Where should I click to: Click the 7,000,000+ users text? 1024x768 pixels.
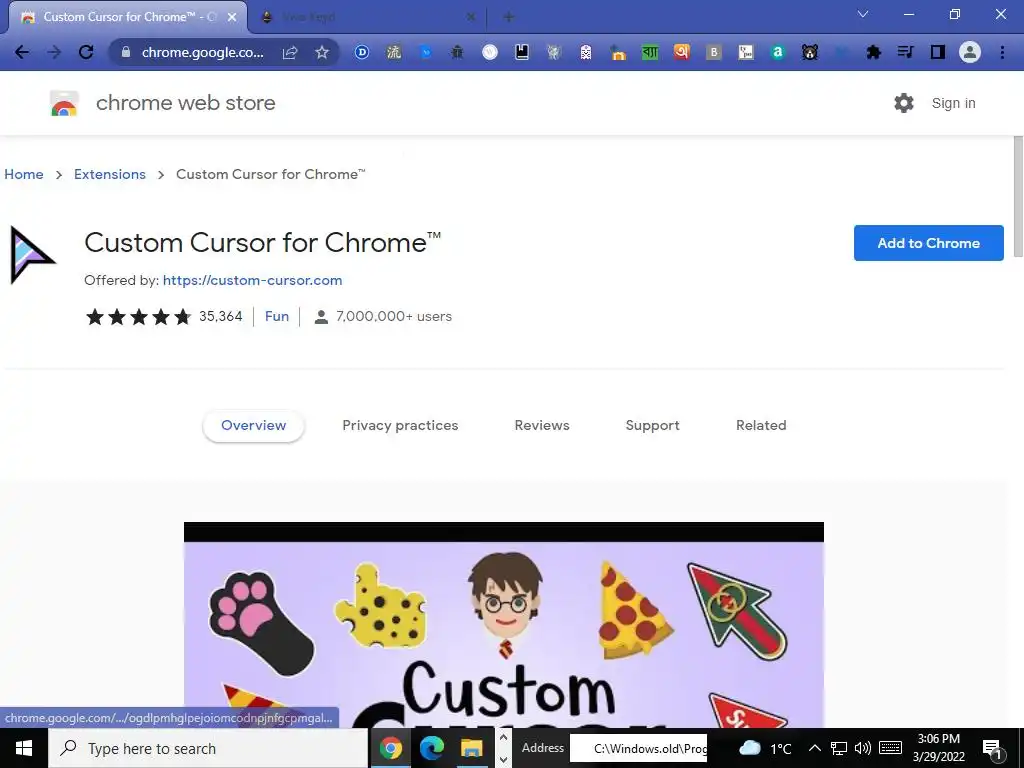(394, 316)
